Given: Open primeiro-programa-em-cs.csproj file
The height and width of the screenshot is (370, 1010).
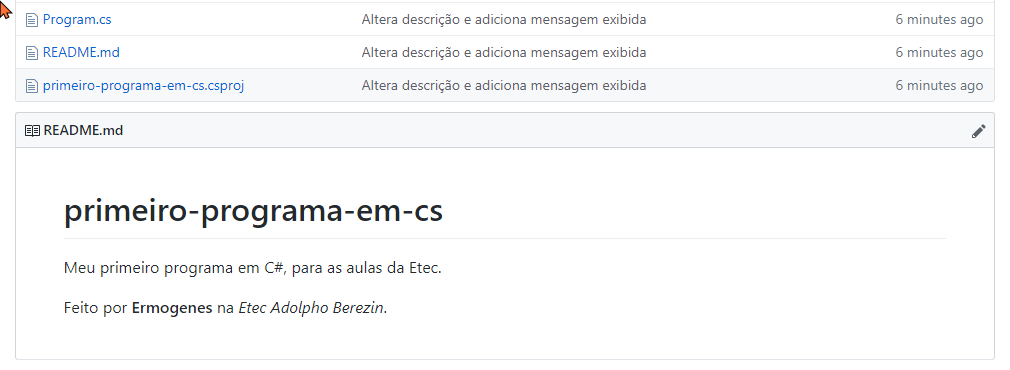Looking at the screenshot, I should coord(143,86).
